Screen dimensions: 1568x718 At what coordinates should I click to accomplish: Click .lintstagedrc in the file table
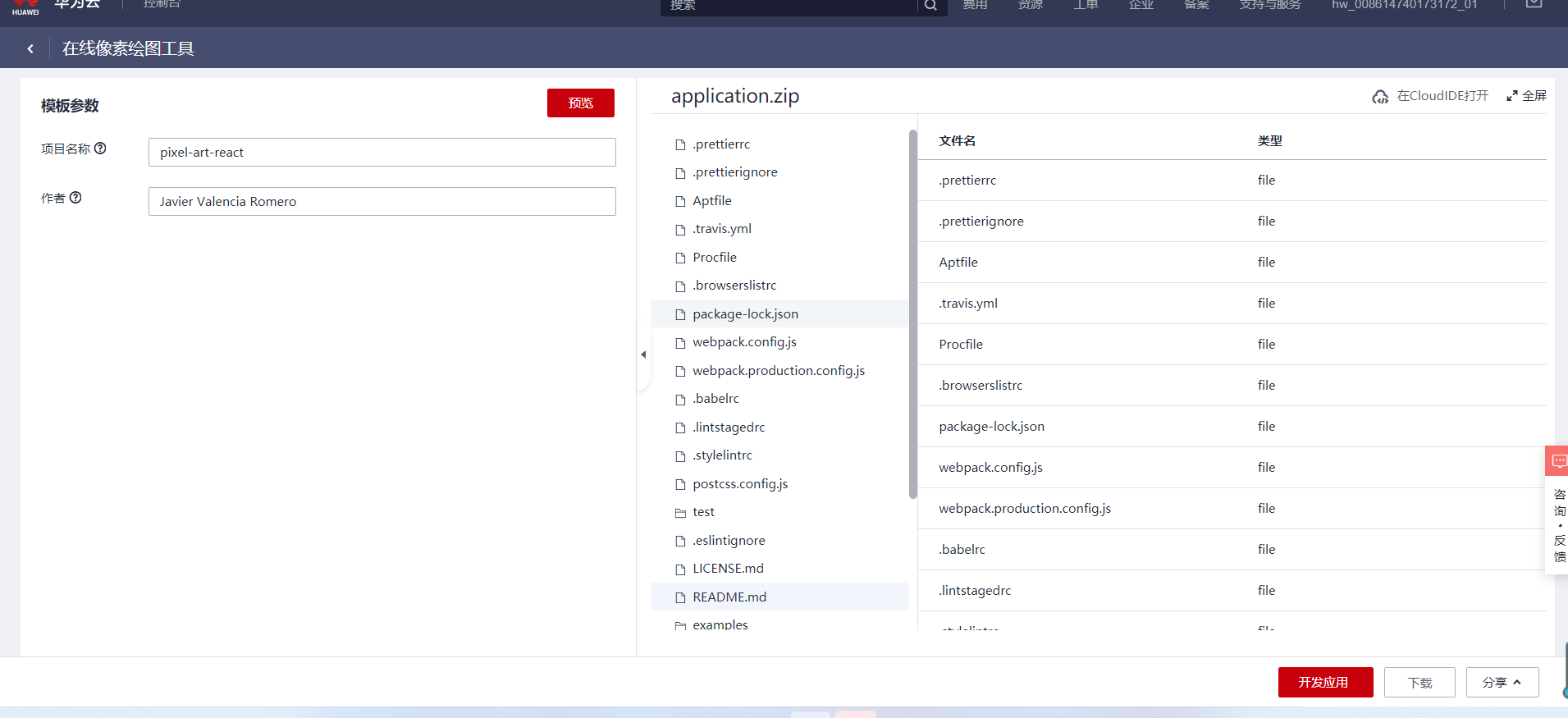click(x=975, y=590)
